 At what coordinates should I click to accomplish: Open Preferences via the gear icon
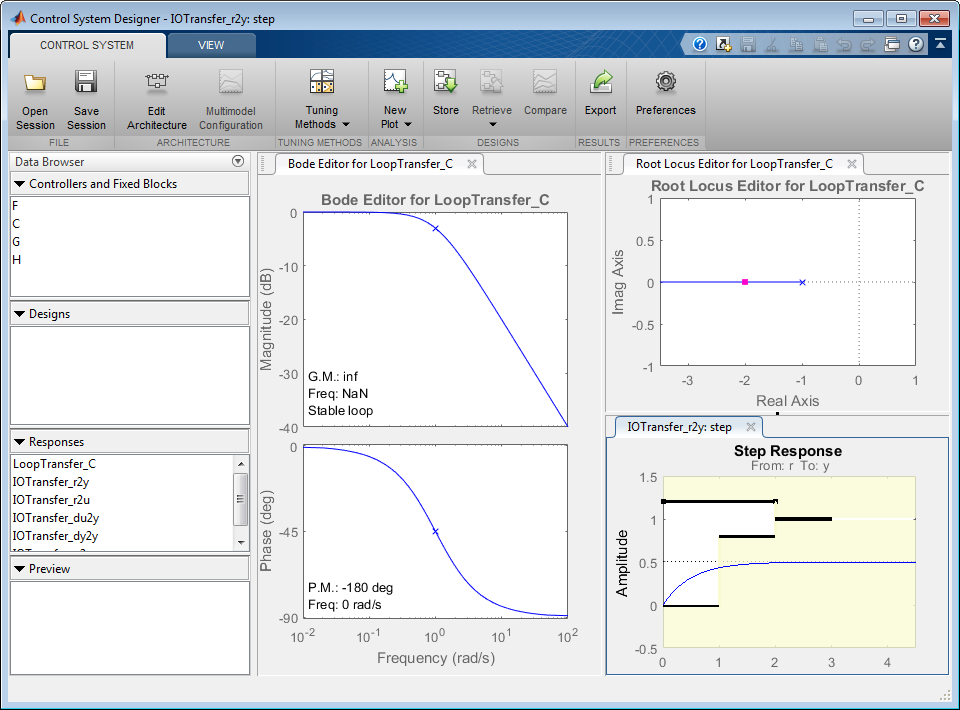665,83
